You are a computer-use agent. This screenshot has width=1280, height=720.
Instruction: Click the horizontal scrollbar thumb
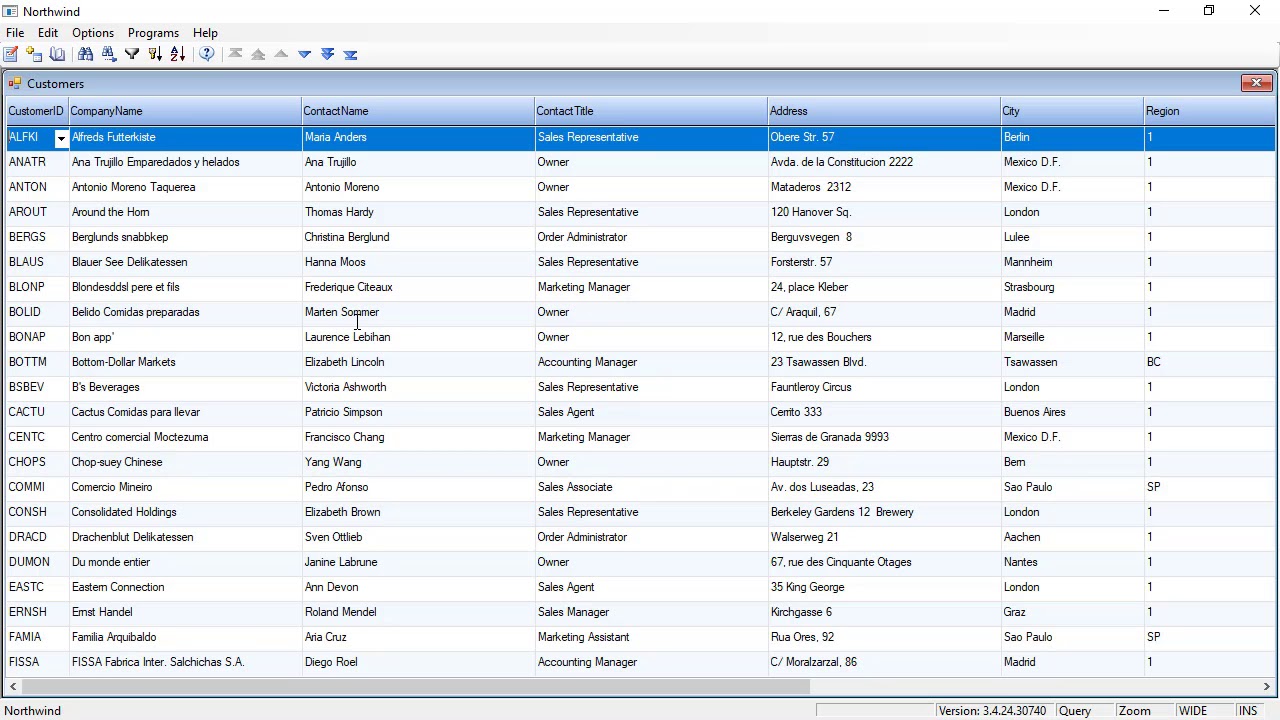coord(415,686)
